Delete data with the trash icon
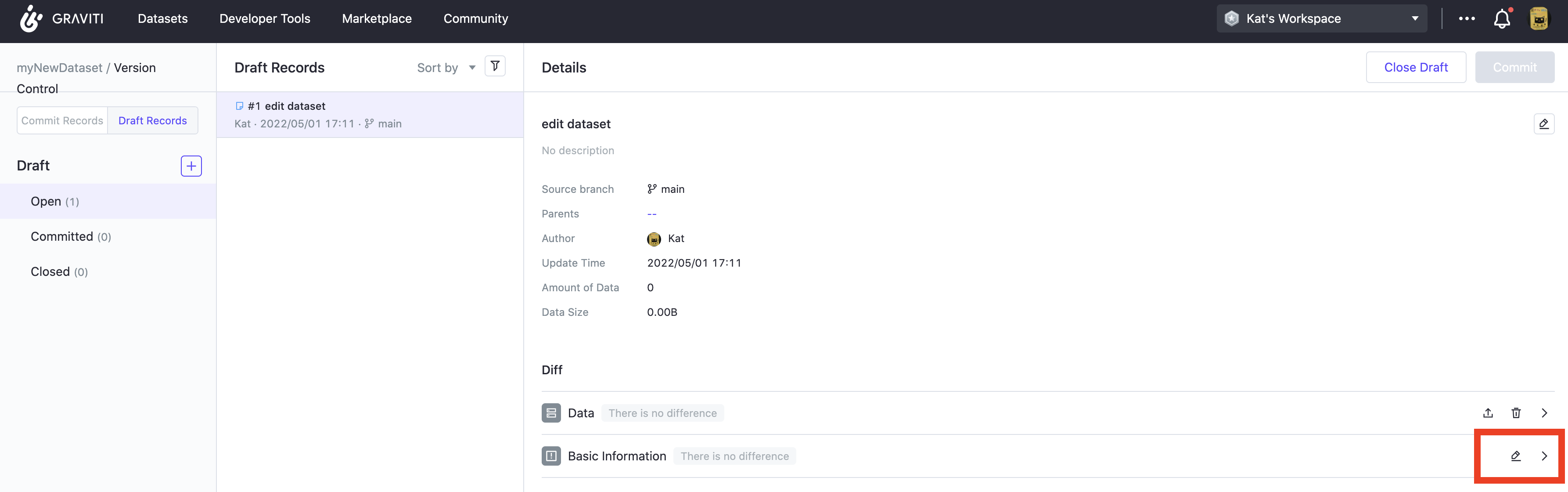The image size is (1568, 492). point(1516,413)
